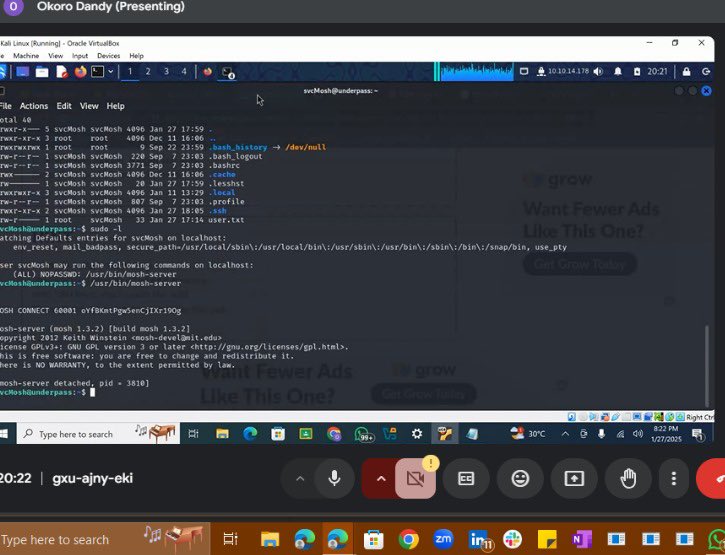Open the terminal Actions menu
The height and width of the screenshot is (555, 725).
(x=34, y=106)
